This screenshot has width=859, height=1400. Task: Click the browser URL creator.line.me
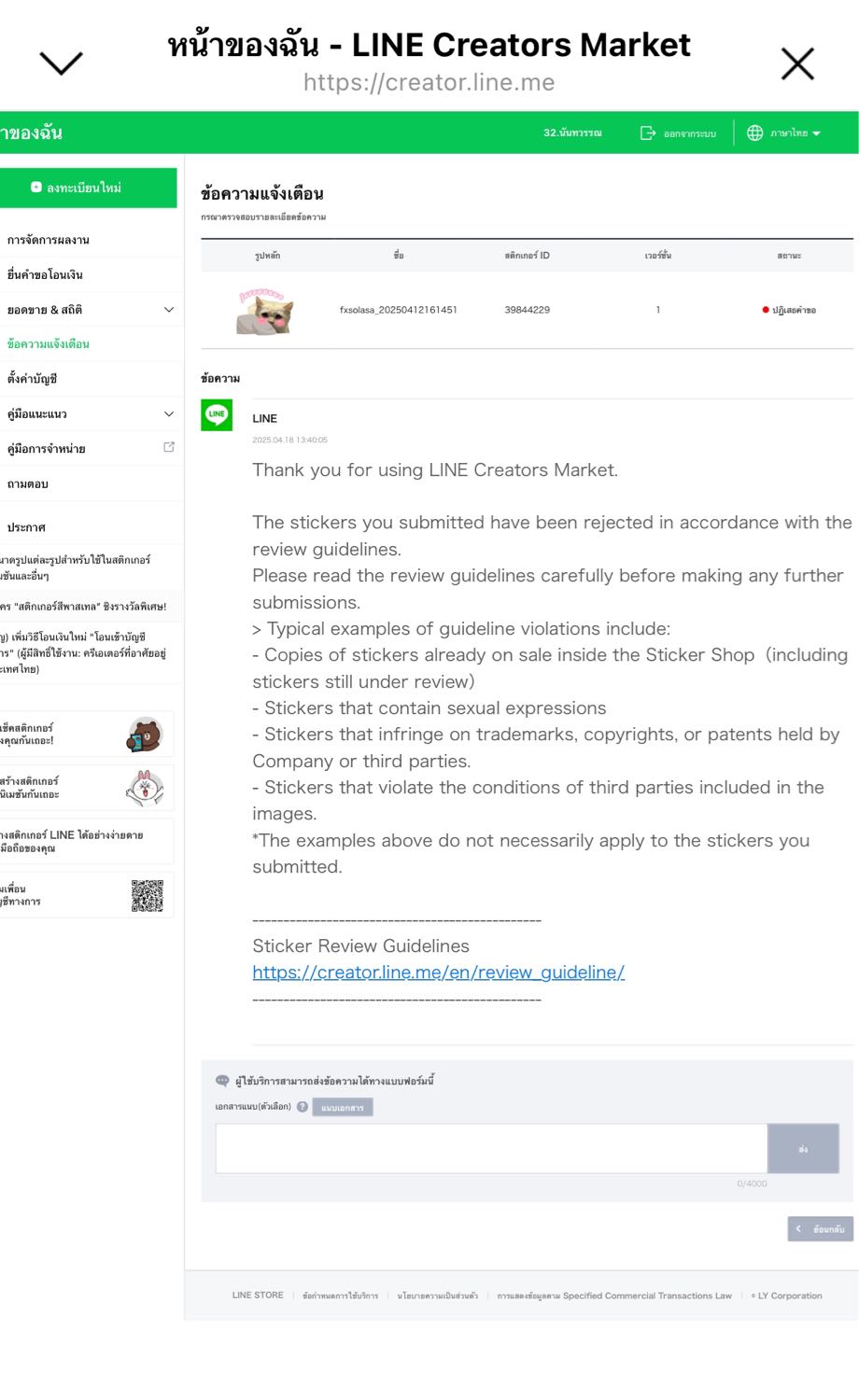tap(429, 83)
